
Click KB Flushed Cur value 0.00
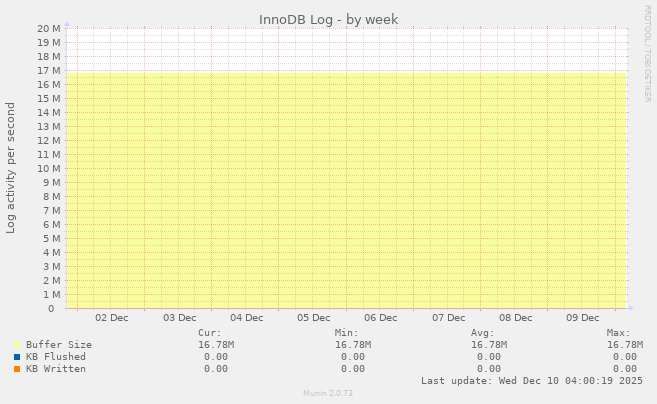click(216, 357)
